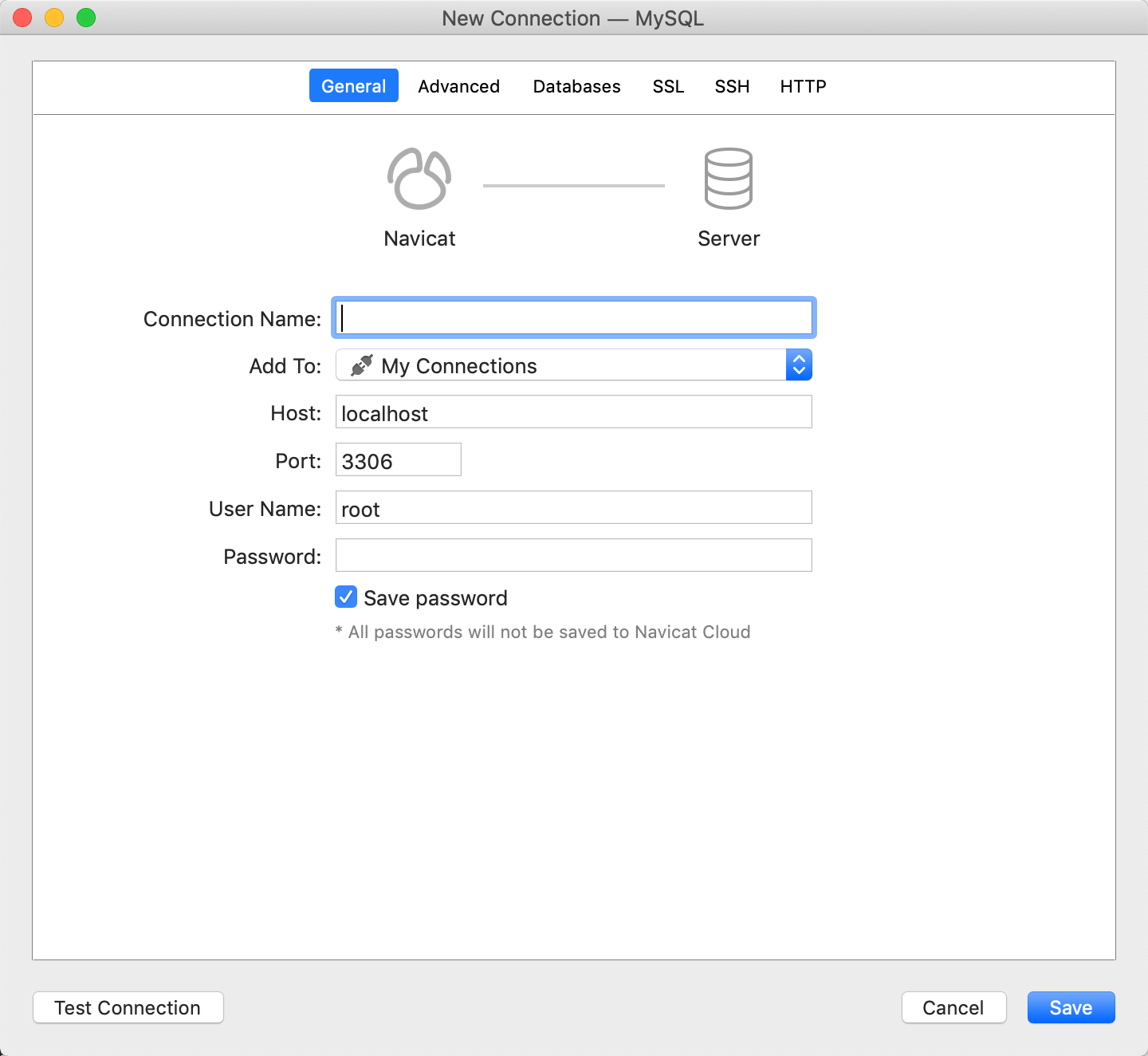Click the Save password label text
The width and height of the screenshot is (1148, 1056).
436,598
